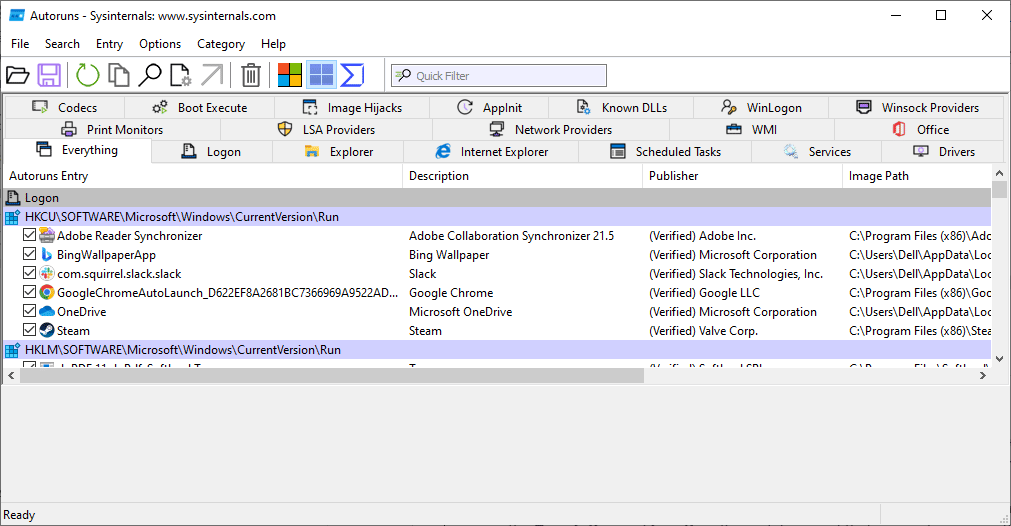Toggle the blue Windows entries filter icon
The height and width of the screenshot is (526, 1011).
pyautogui.click(x=321, y=75)
